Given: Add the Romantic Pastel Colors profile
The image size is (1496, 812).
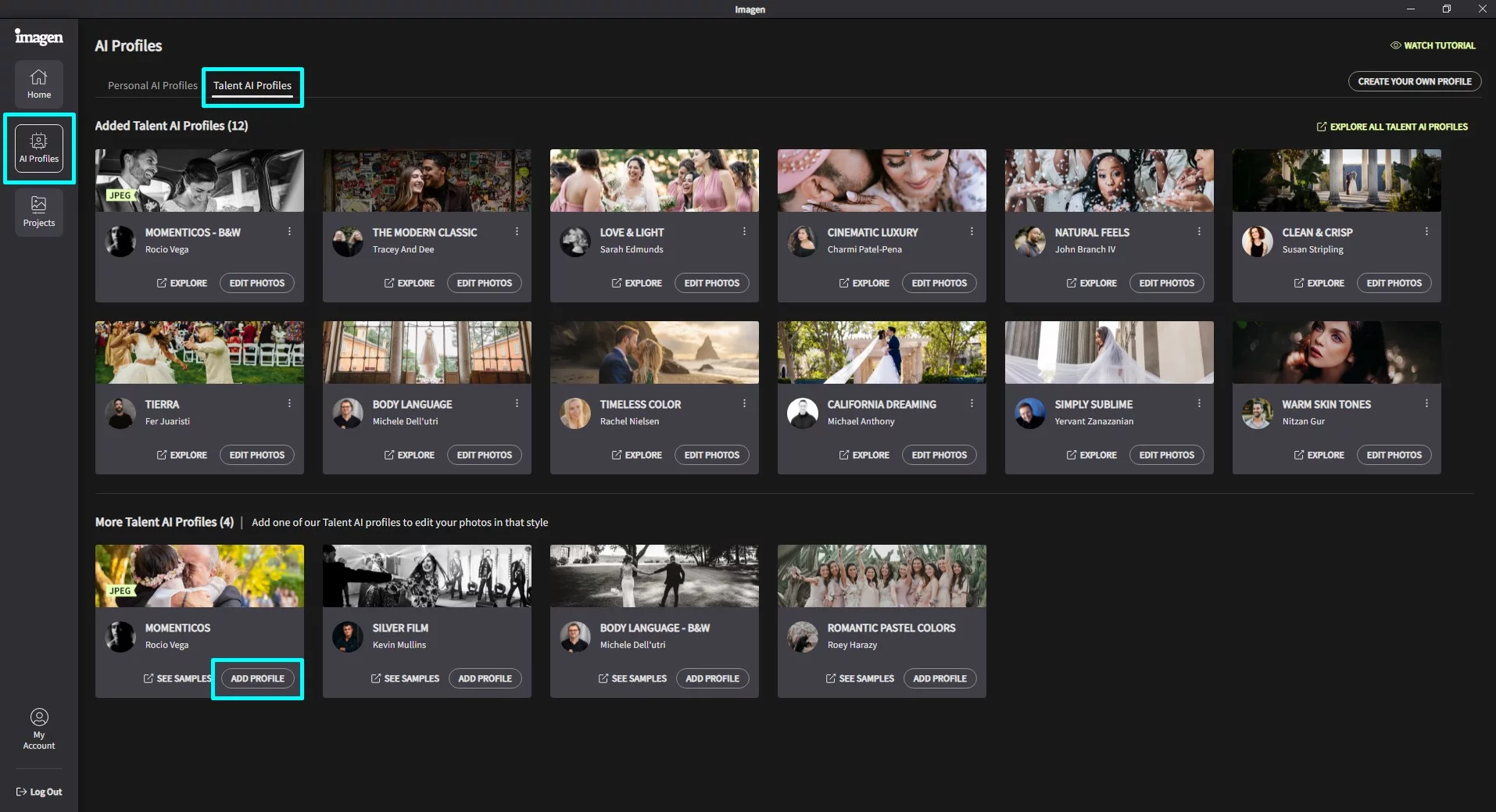Looking at the screenshot, I should tap(939, 678).
